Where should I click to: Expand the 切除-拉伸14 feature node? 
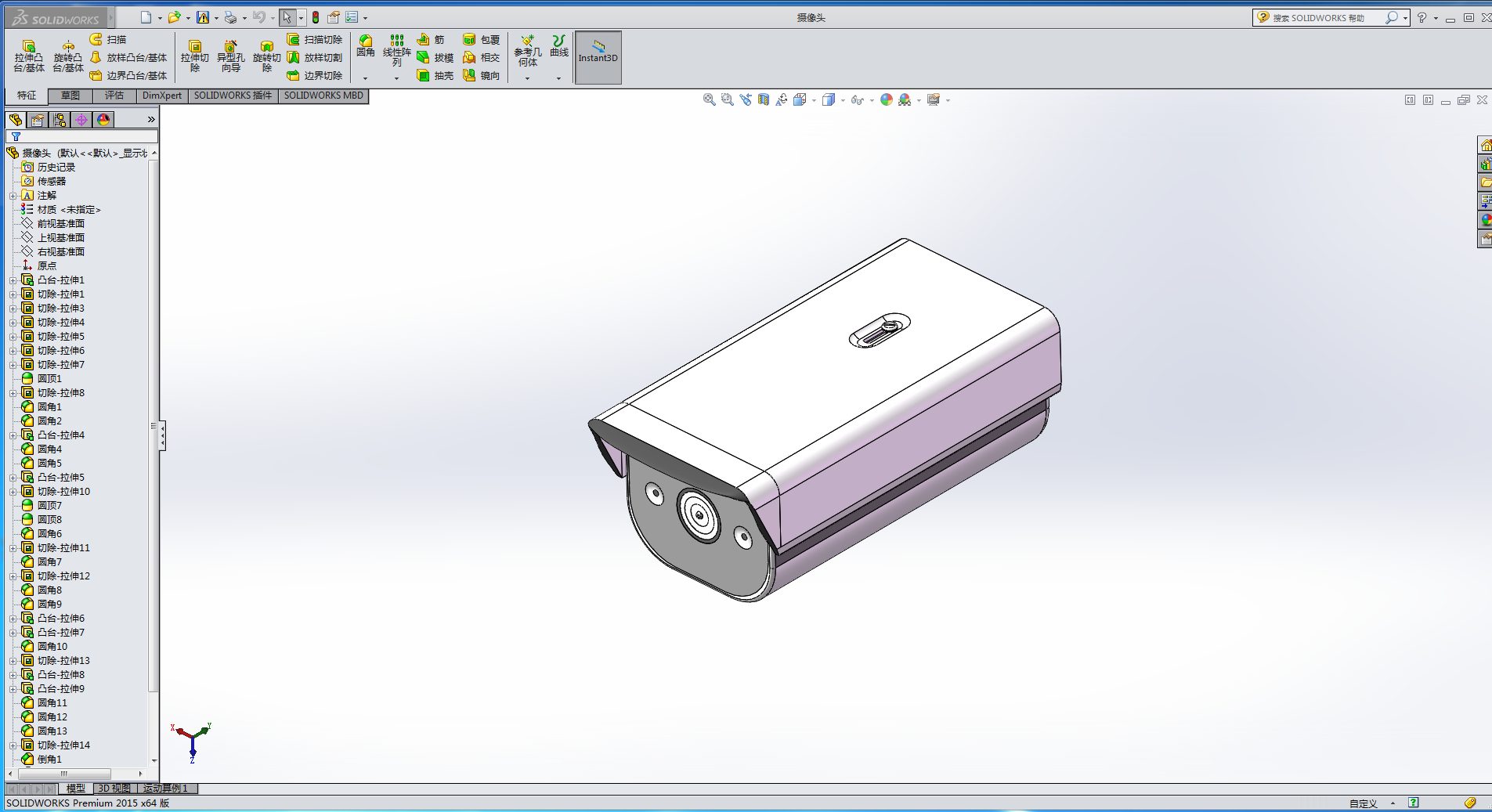[x=13, y=745]
